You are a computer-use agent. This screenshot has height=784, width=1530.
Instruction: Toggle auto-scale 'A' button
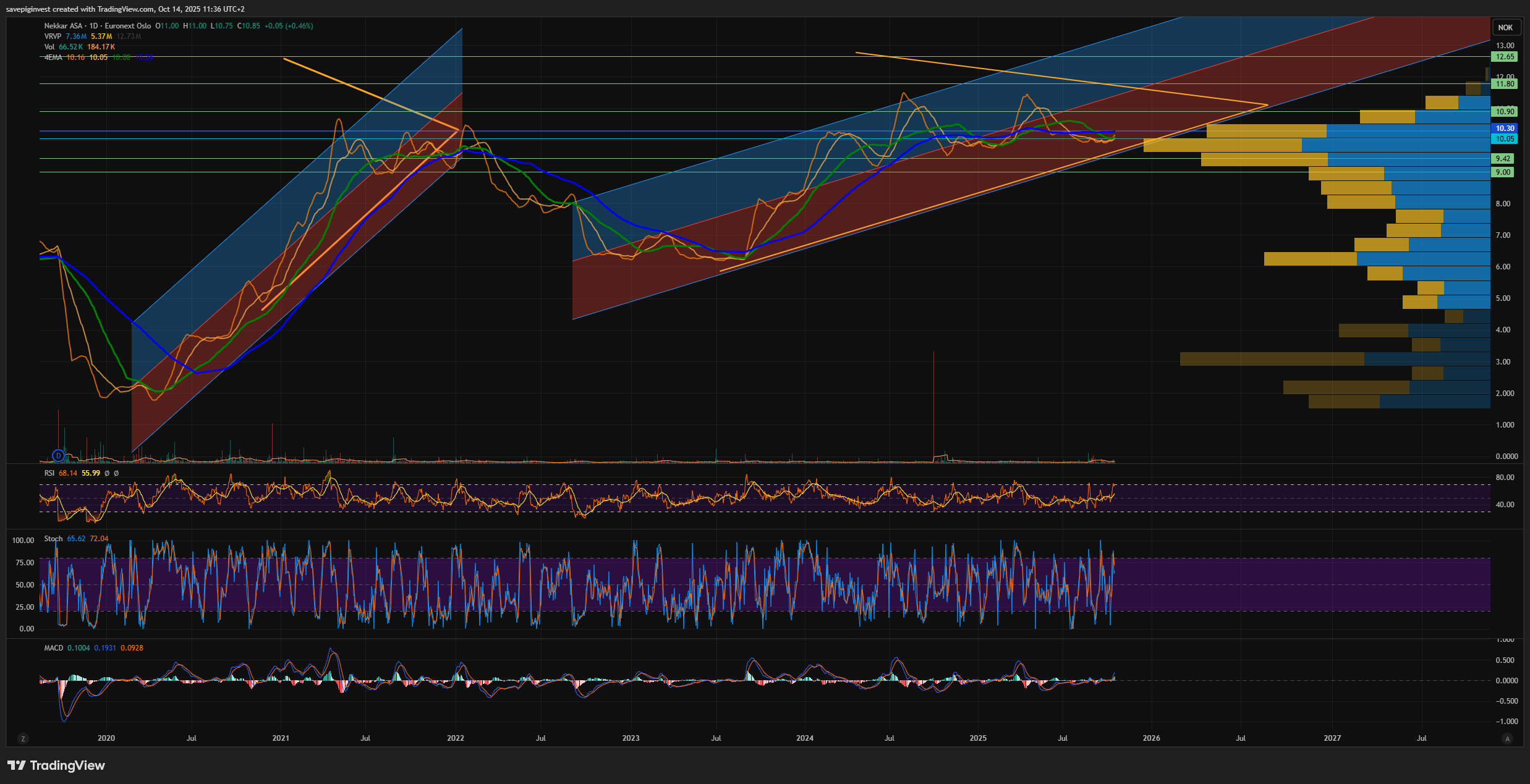coord(1507,738)
